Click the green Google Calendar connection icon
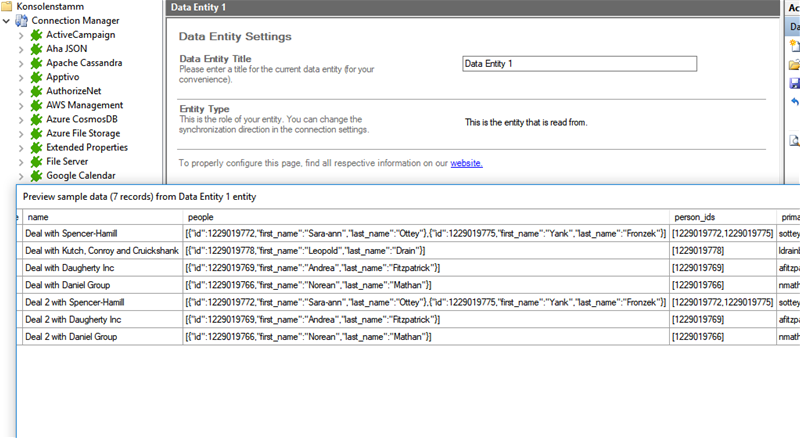The width and height of the screenshot is (800, 438). pyautogui.click(x=37, y=175)
